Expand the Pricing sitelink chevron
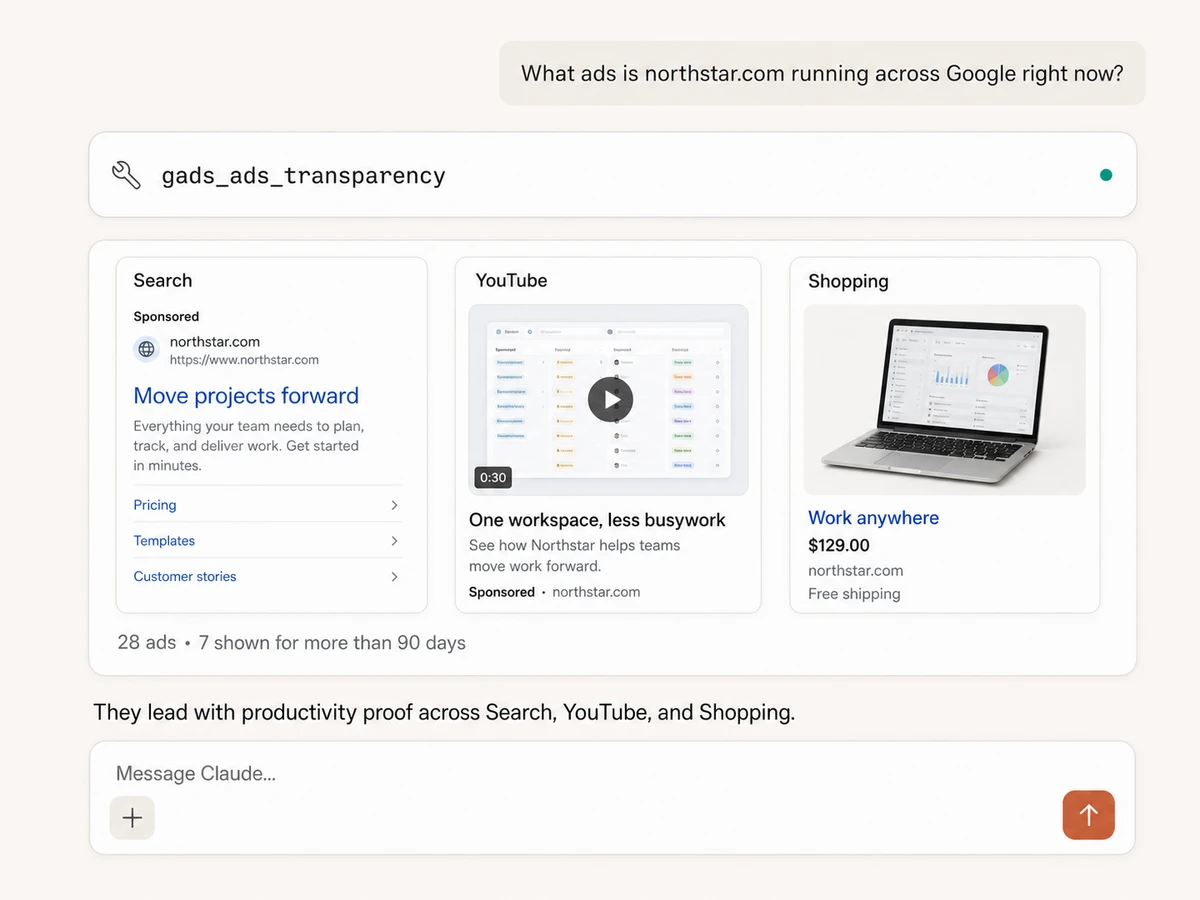1200x900 pixels. (x=394, y=505)
